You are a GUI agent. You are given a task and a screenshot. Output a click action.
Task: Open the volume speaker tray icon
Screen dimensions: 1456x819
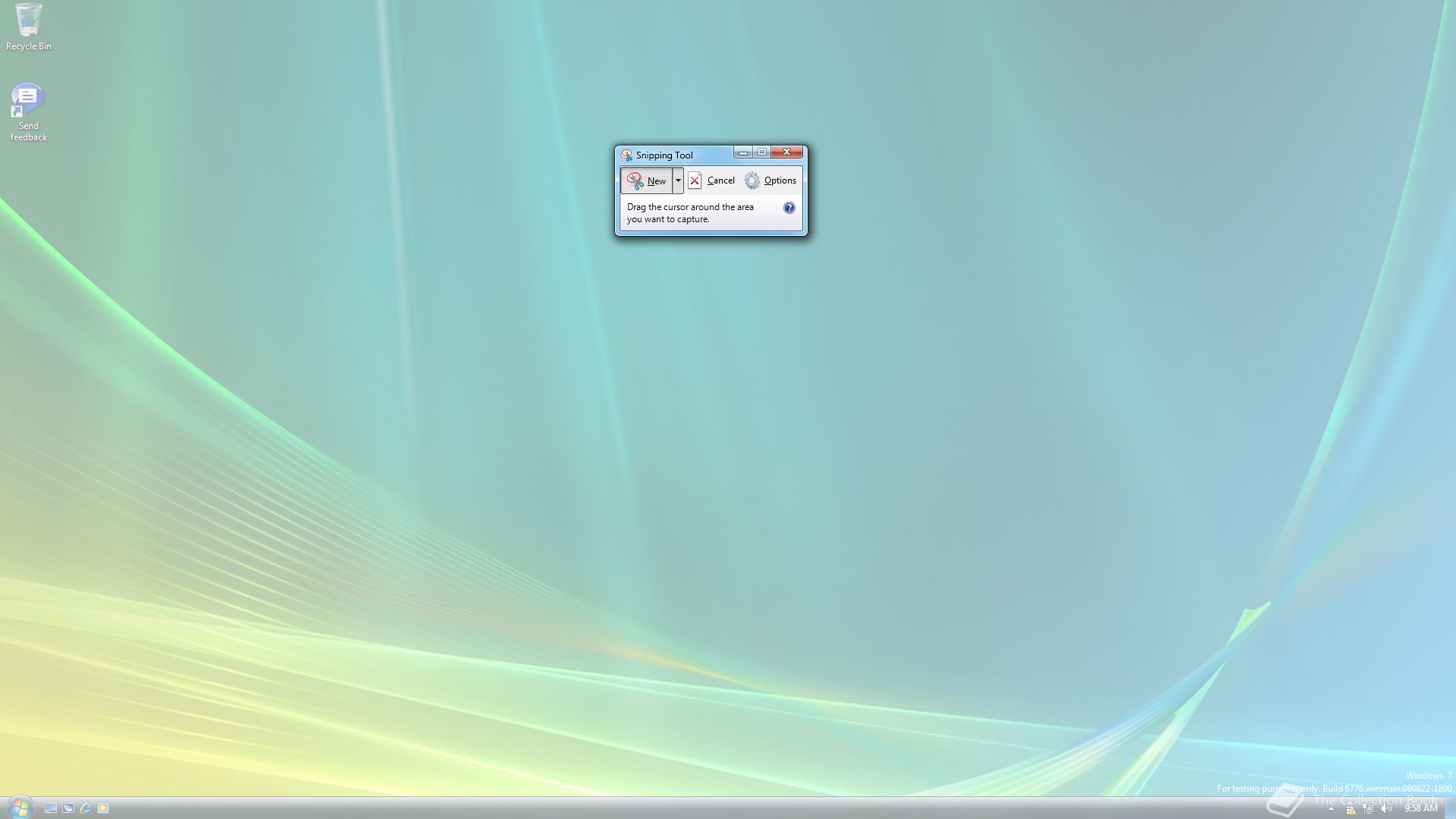click(1386, 809)
